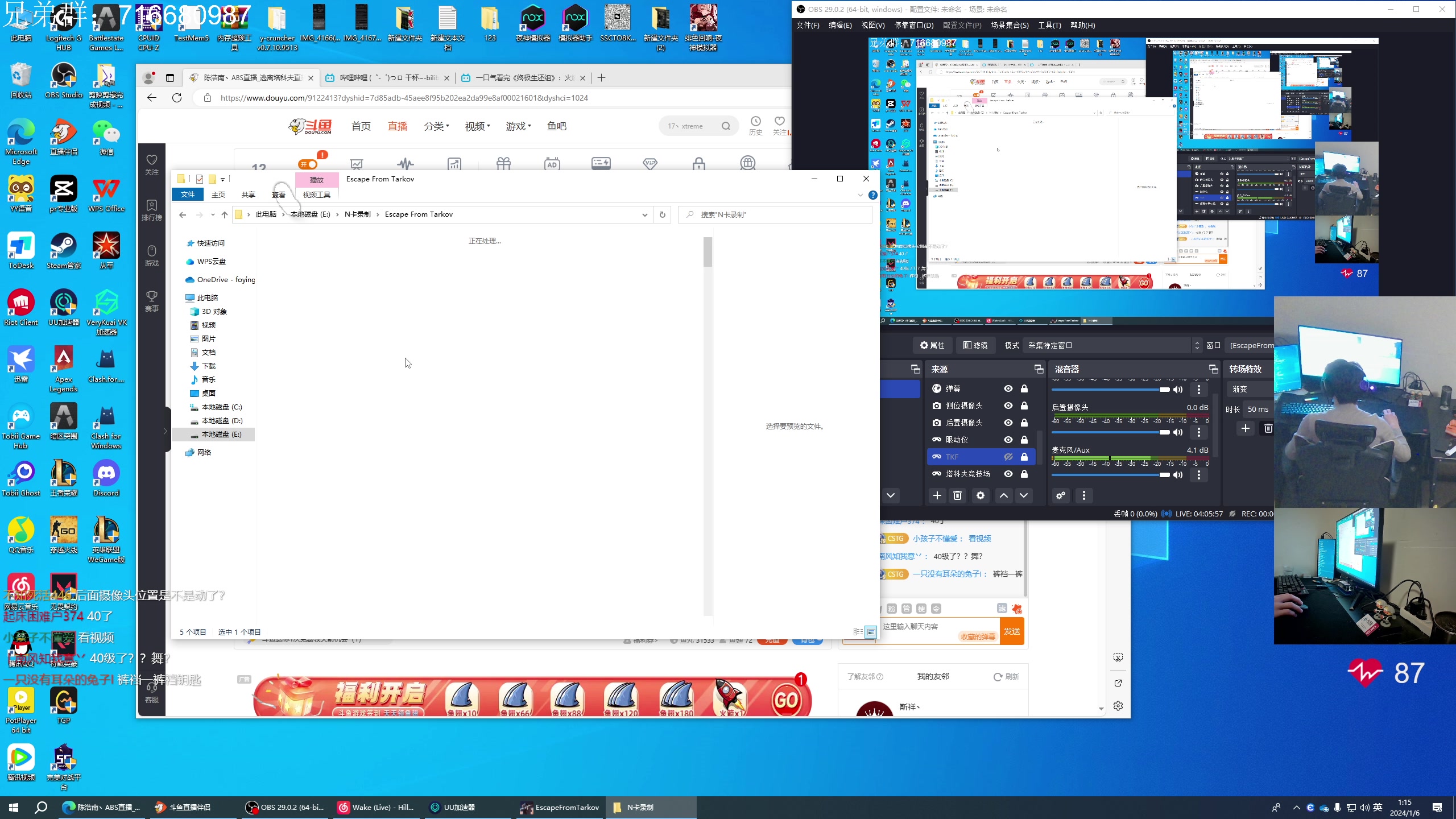The image size is (1456, 819).
Task: Hide the 后置摄像头 source
Action: click(x=1008, y=423)
